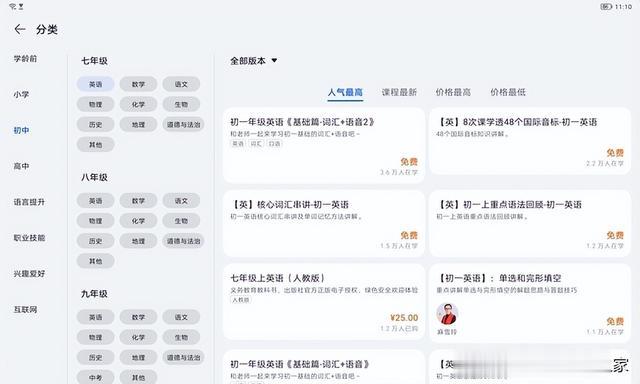Image resolution: width=640 pixels, height=384 pixels.
Task: Choose 九年级 数学 subject chip
Action: pos(138,317)
